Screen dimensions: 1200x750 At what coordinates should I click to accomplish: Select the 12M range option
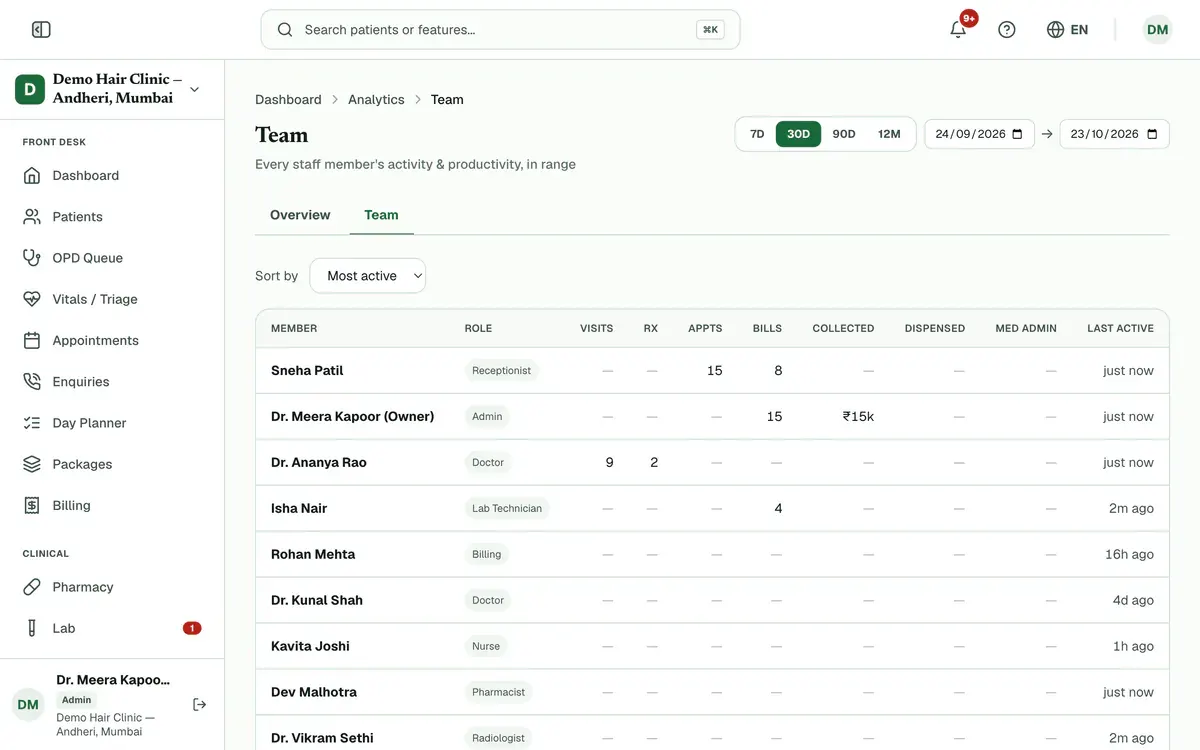click(889, 134)
